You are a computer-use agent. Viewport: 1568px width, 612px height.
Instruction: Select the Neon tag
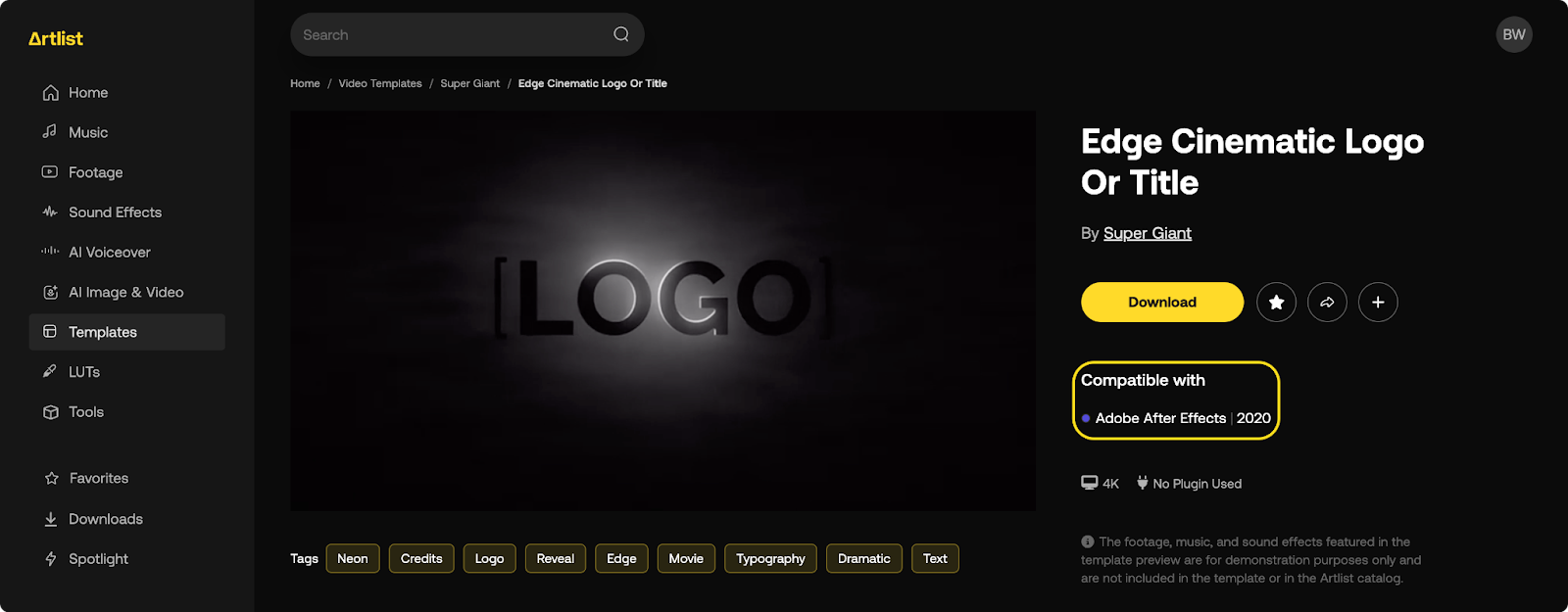353,559
